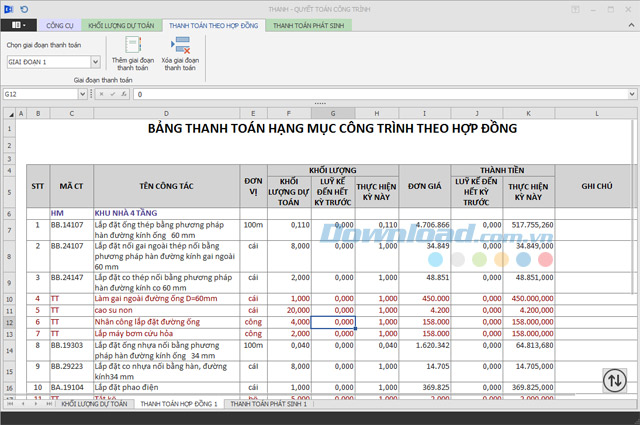
Task: Open THANH TOÁN PHÁT SINH ribbon tab
Action: click(x=309, y=25)
